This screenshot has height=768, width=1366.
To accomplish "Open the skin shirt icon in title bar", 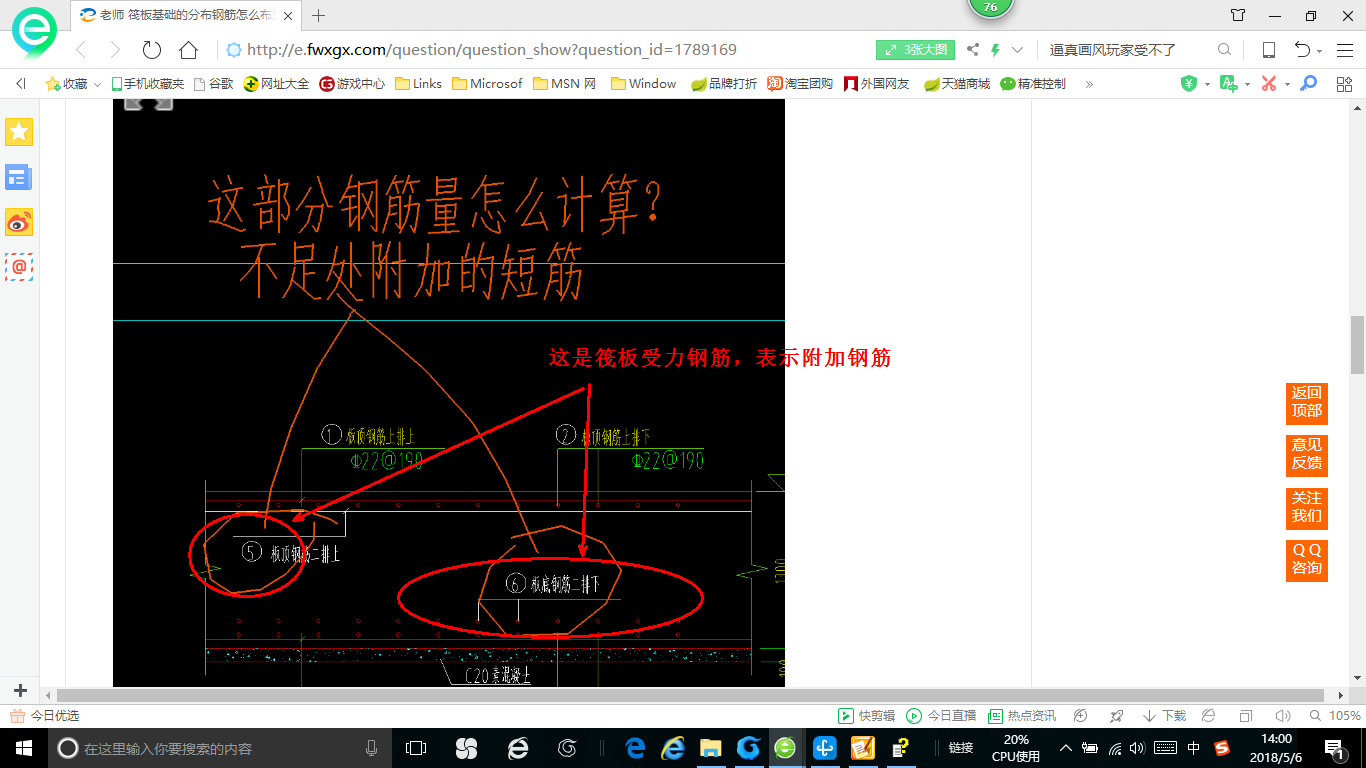I will [1238, 15].
